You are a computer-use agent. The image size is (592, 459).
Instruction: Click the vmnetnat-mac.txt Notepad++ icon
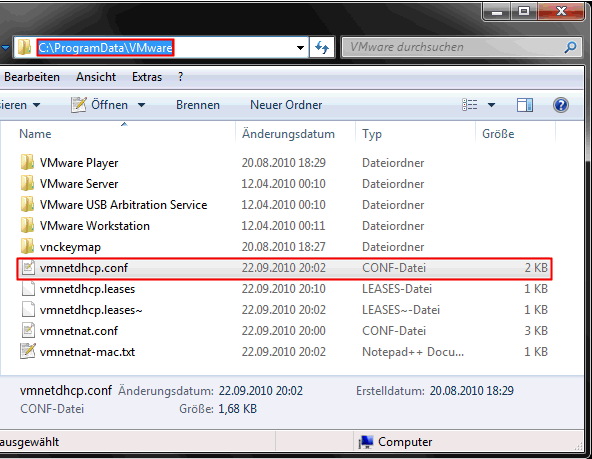pyautogui.click(x=28, y=351)
